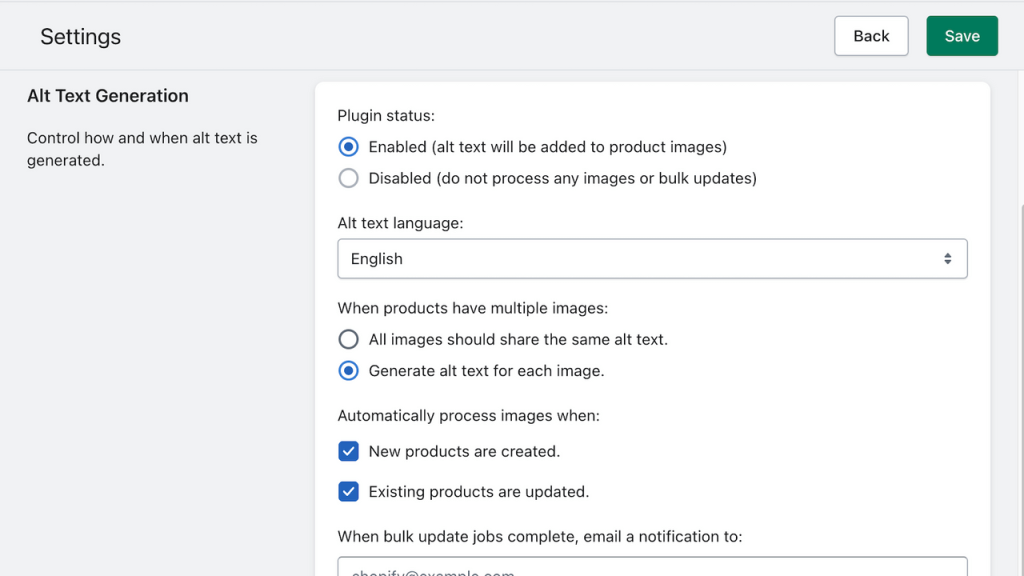1024x576 pixels.
Task: Save the settings
Action: pos(962,36)
